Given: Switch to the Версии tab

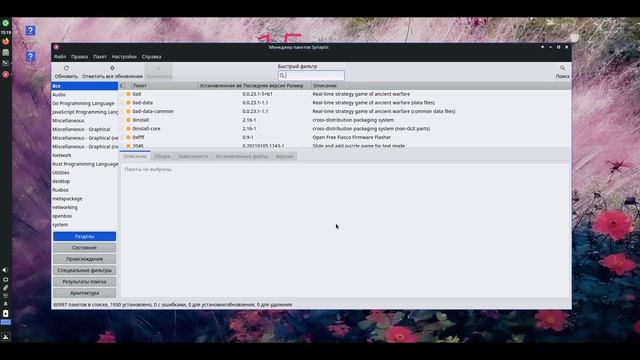Looking at the screenshot, I should click(x=284, y=156).
